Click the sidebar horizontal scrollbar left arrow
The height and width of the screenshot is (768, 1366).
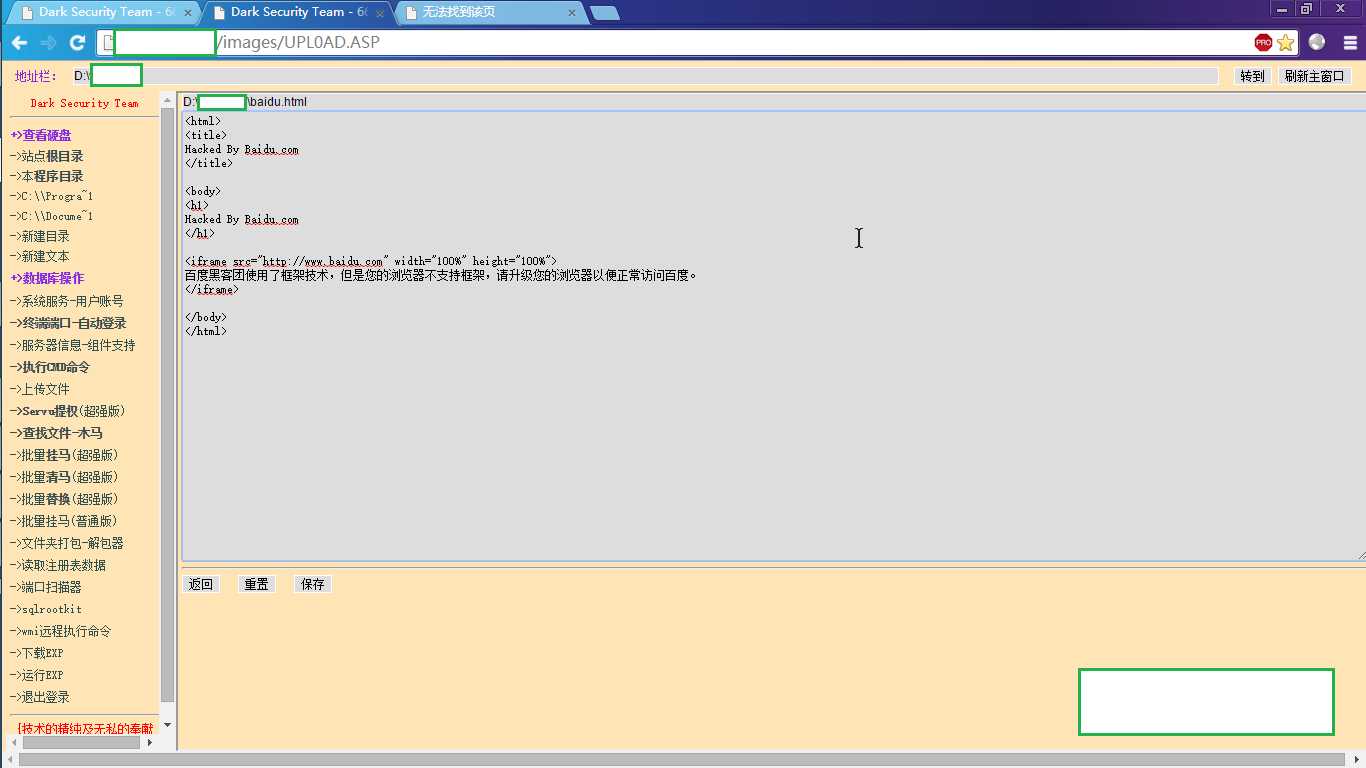[x=15, y=742]
